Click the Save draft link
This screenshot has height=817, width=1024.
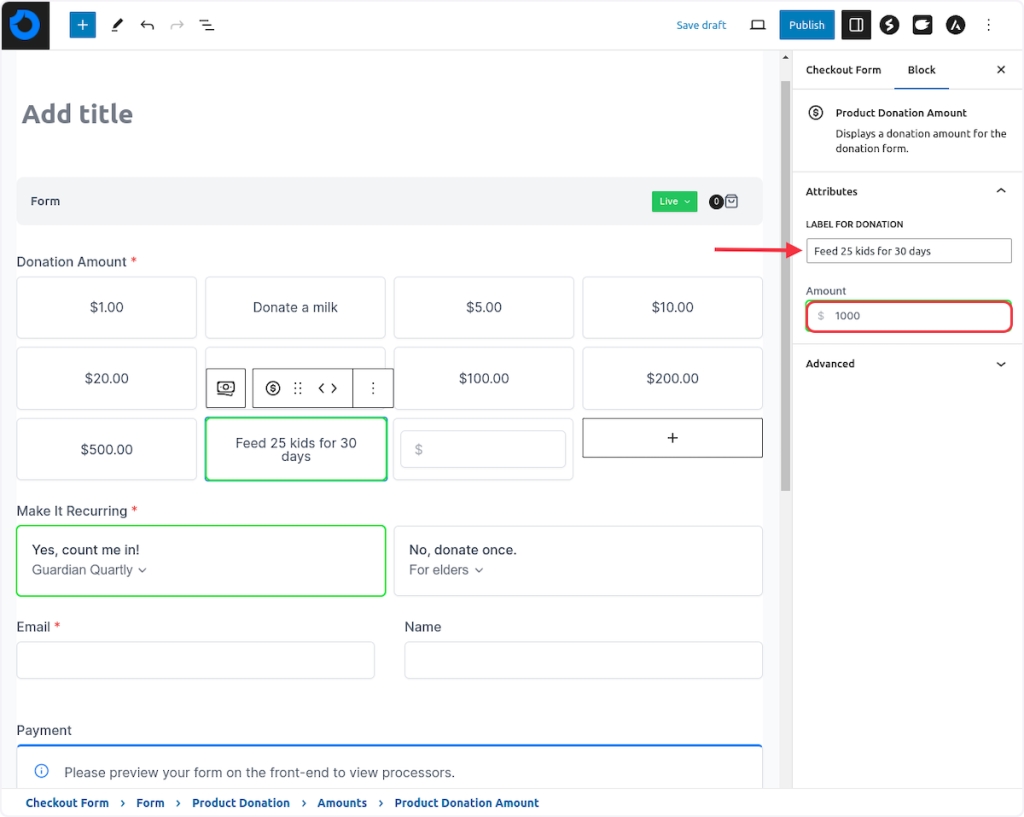click(701, 25)
